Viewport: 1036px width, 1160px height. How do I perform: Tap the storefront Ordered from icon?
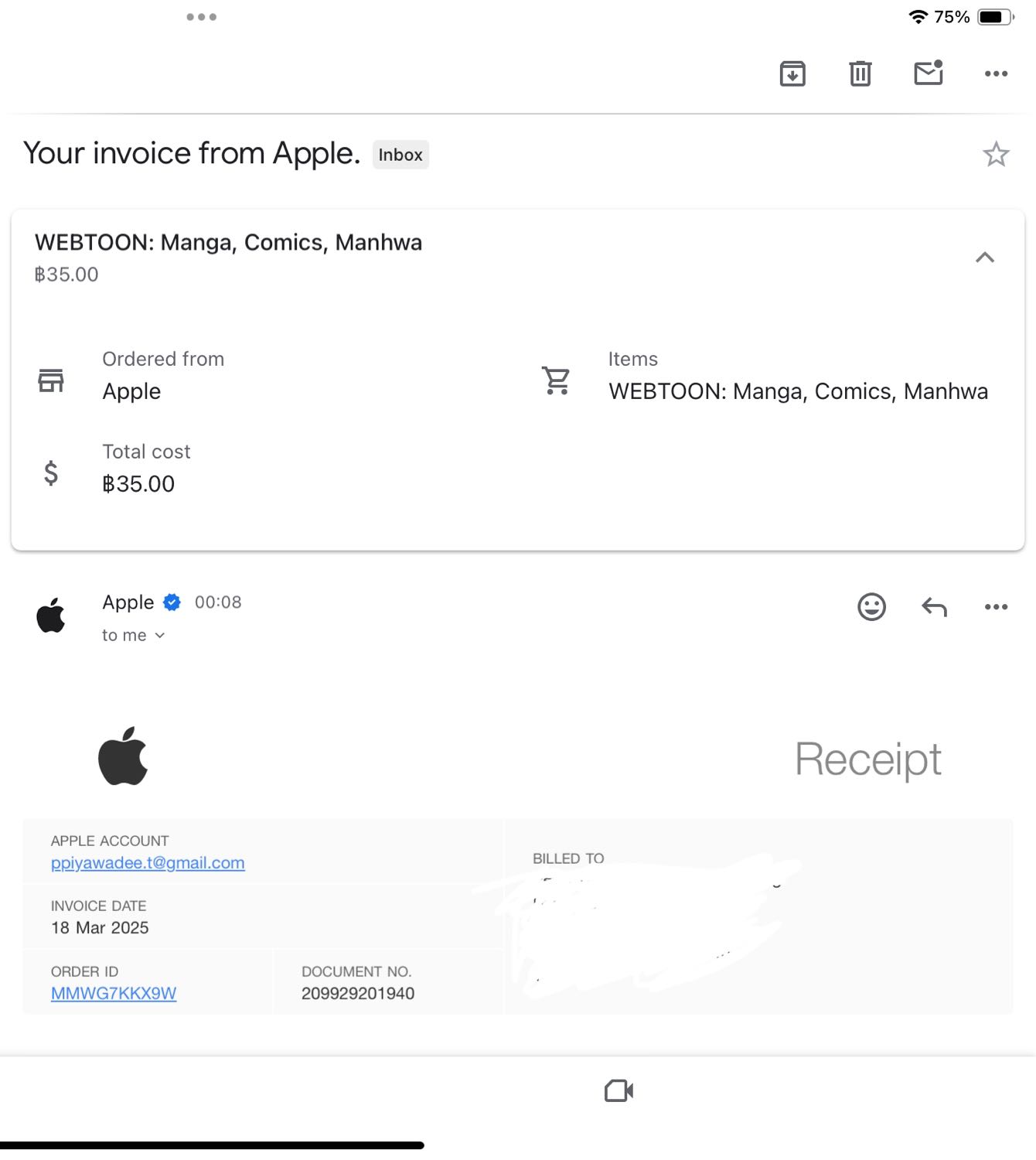[x=51, y=380]
